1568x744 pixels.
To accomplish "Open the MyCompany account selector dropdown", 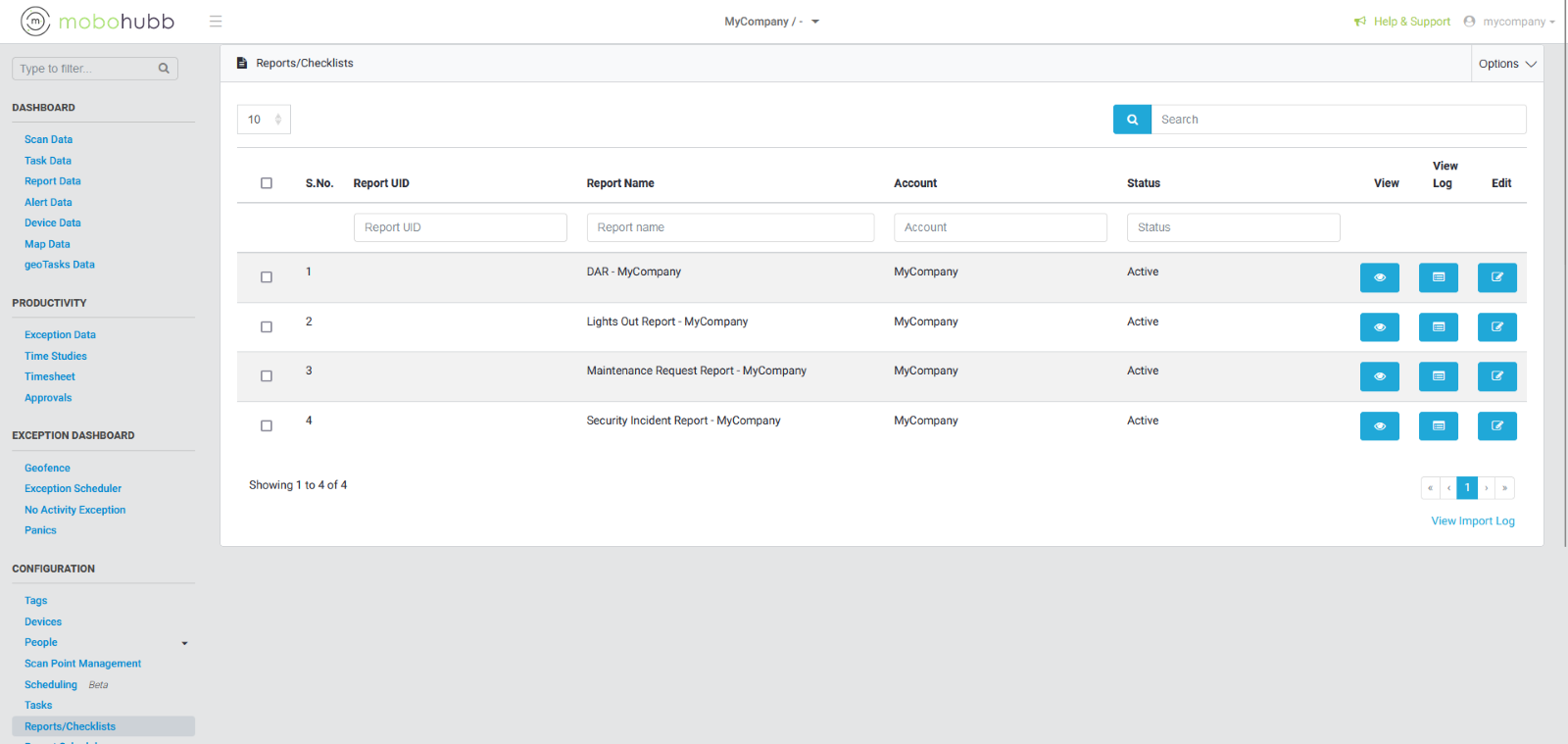I will pyautogui.click(x=771, y=22).
